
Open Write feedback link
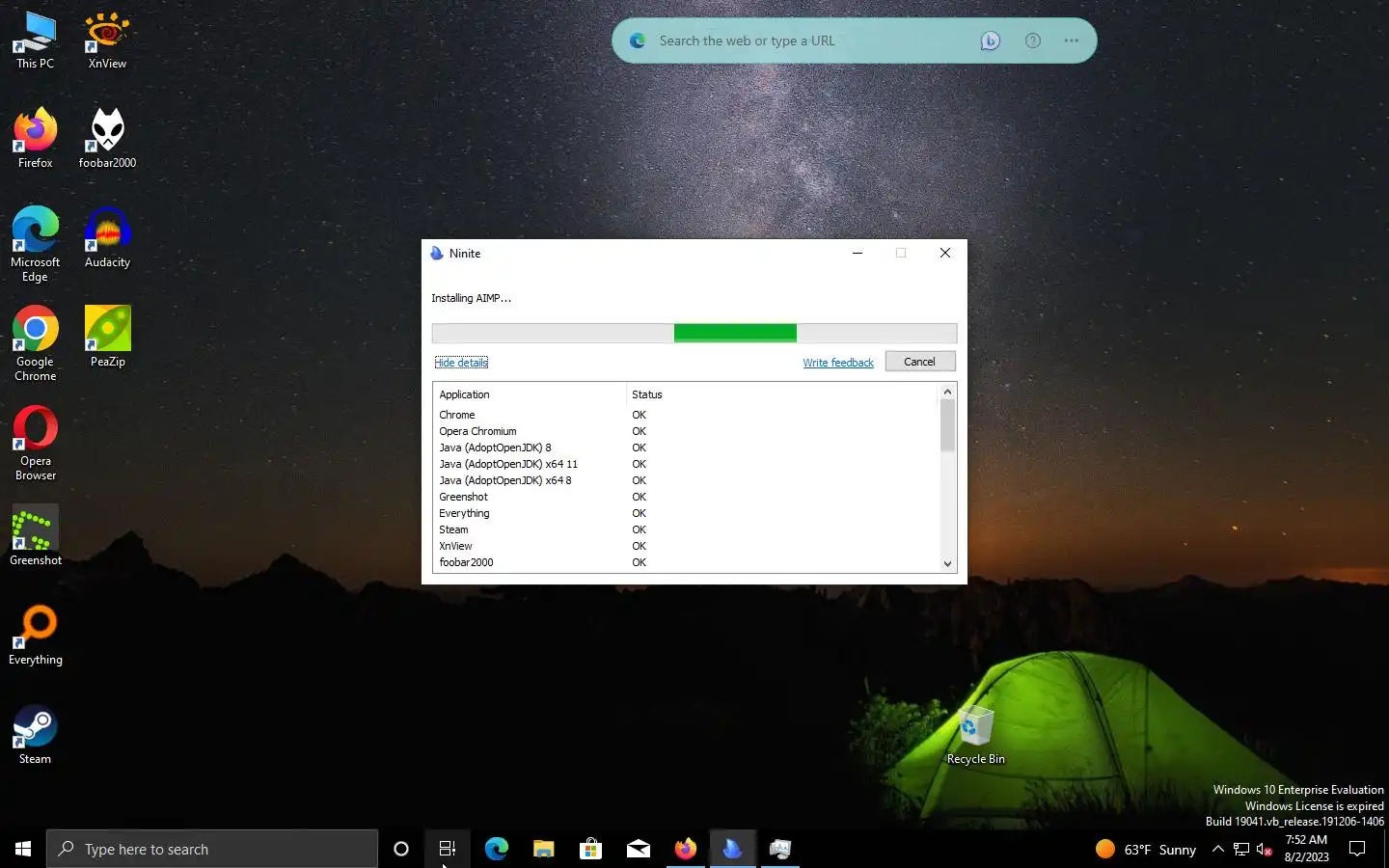[838, 363]
